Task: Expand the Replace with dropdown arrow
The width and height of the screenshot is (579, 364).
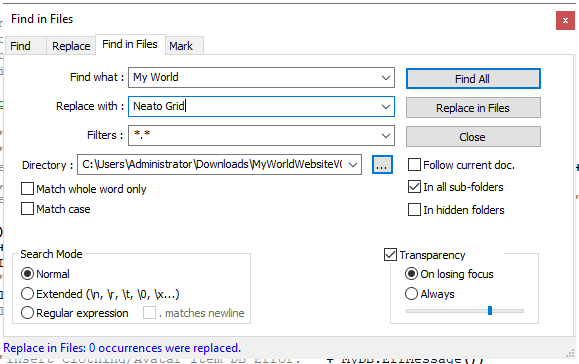Action: [x=386, y=107]
